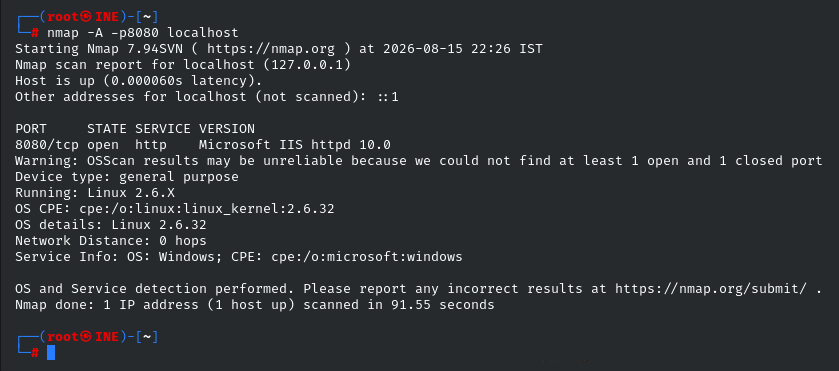
Task: Click the cpe:/o:microsoft:windows string
Action: click(367, 257)
